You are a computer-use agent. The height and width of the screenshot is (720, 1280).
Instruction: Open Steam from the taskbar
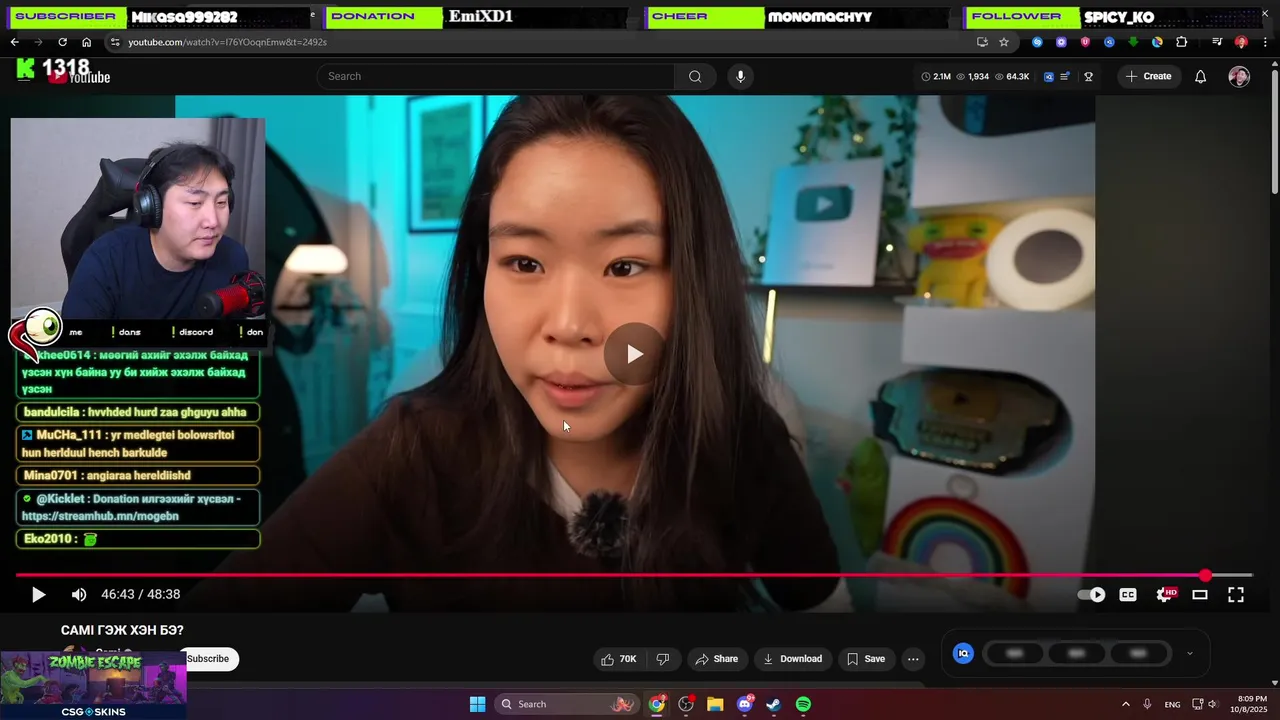coord(774,704)
